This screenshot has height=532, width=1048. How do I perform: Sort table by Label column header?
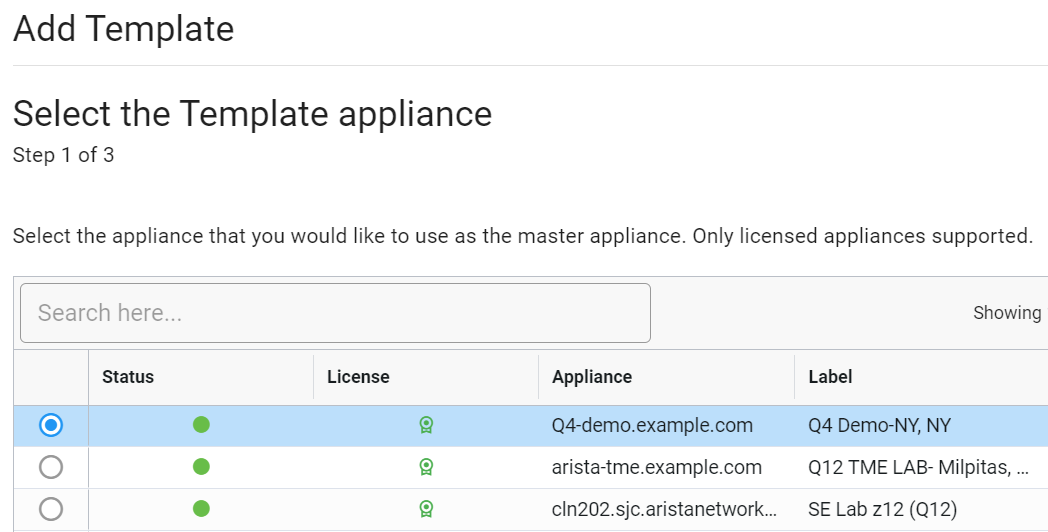point(830,377)
